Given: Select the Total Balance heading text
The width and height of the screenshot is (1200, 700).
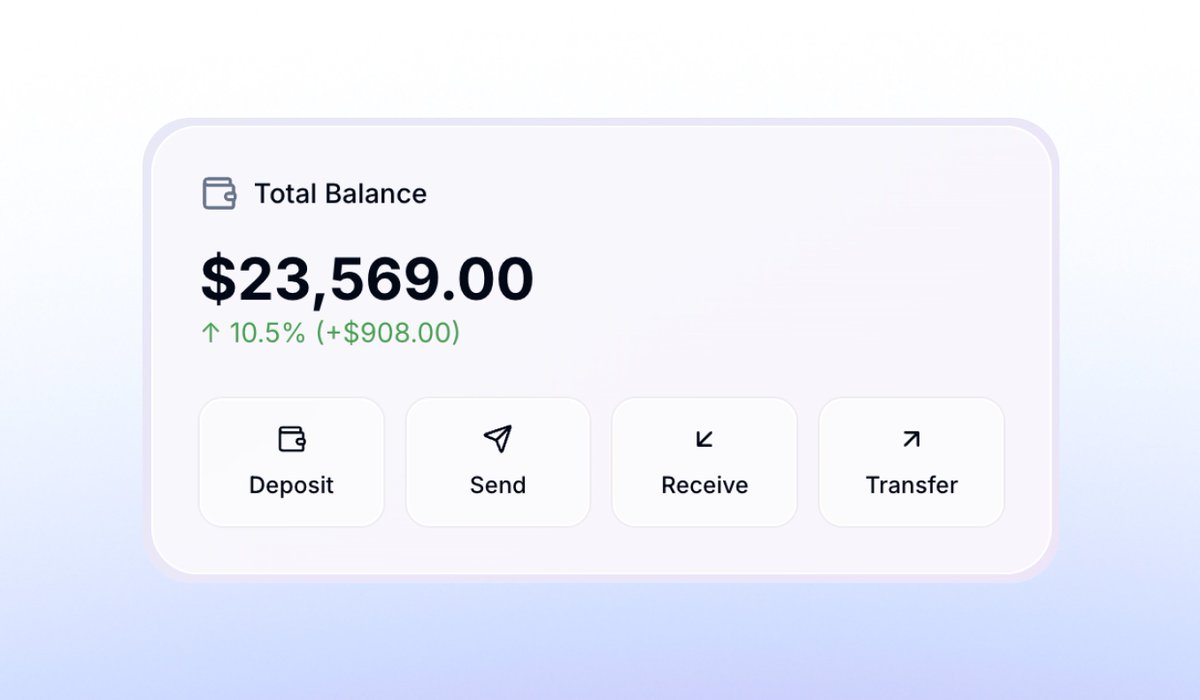Looking at the screenshot, I should click(x=340, y=194).
